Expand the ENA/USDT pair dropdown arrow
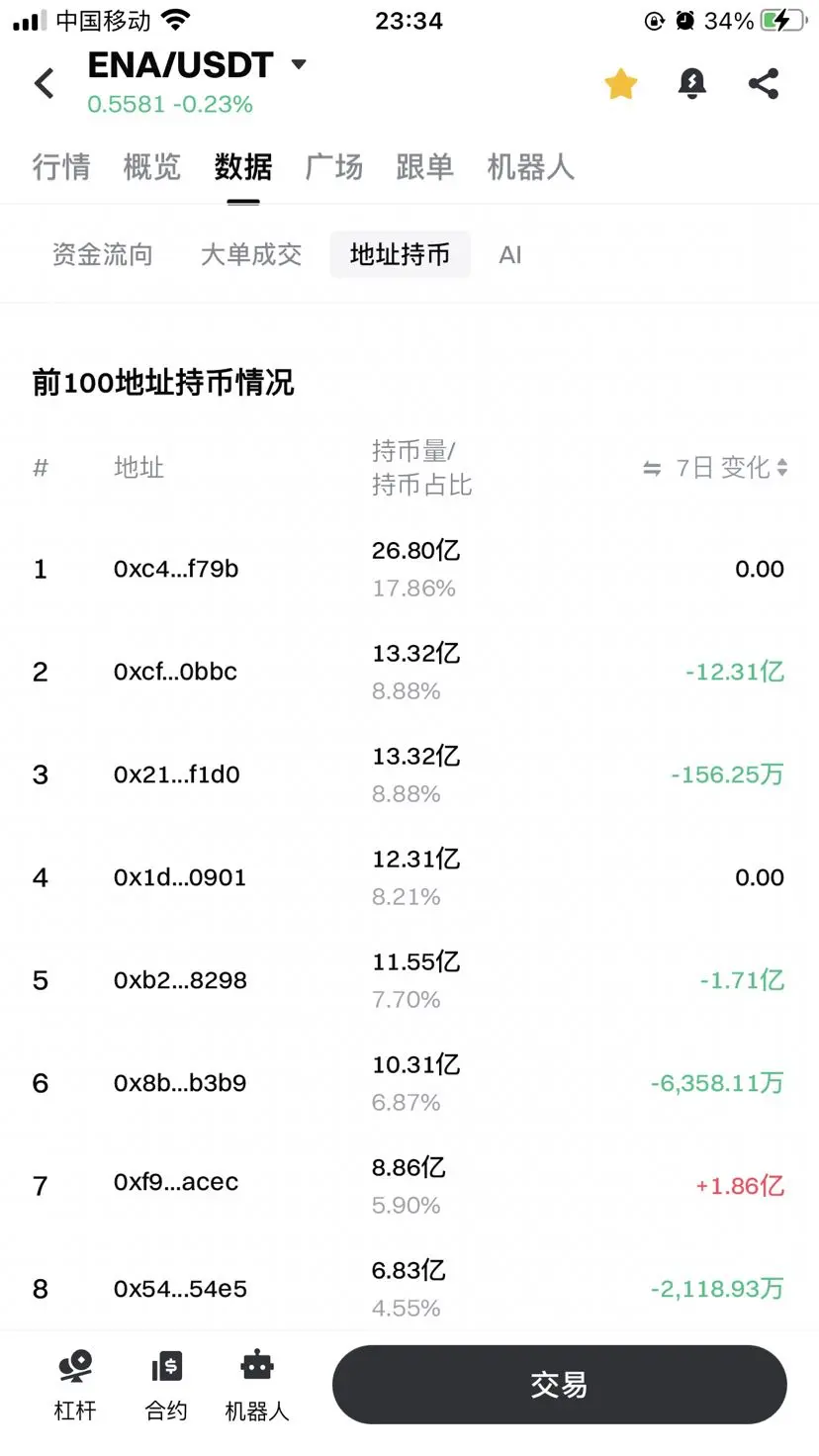The image size is (819, 1456). (x=299, y=65)
